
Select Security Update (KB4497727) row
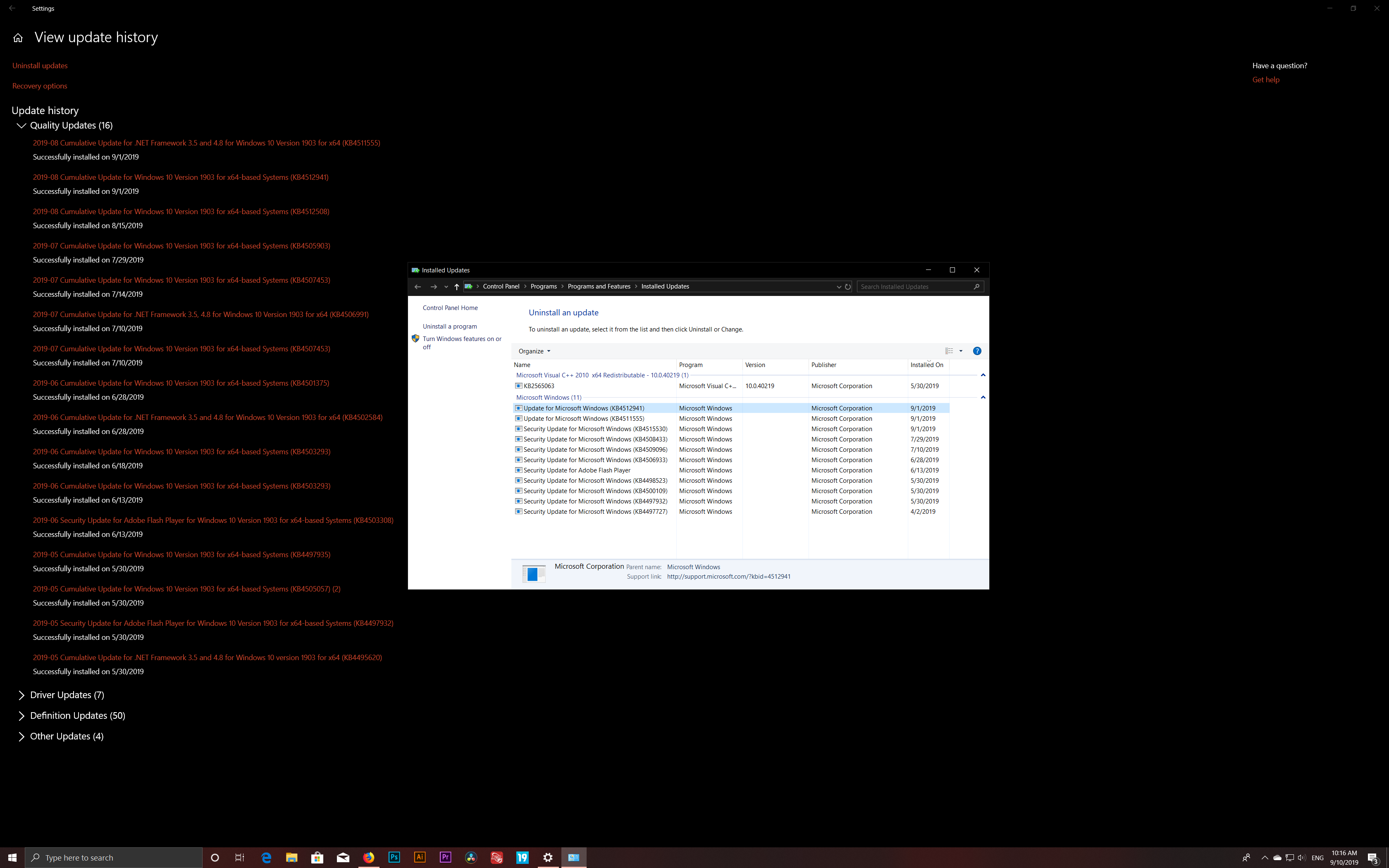click(730, 512)
